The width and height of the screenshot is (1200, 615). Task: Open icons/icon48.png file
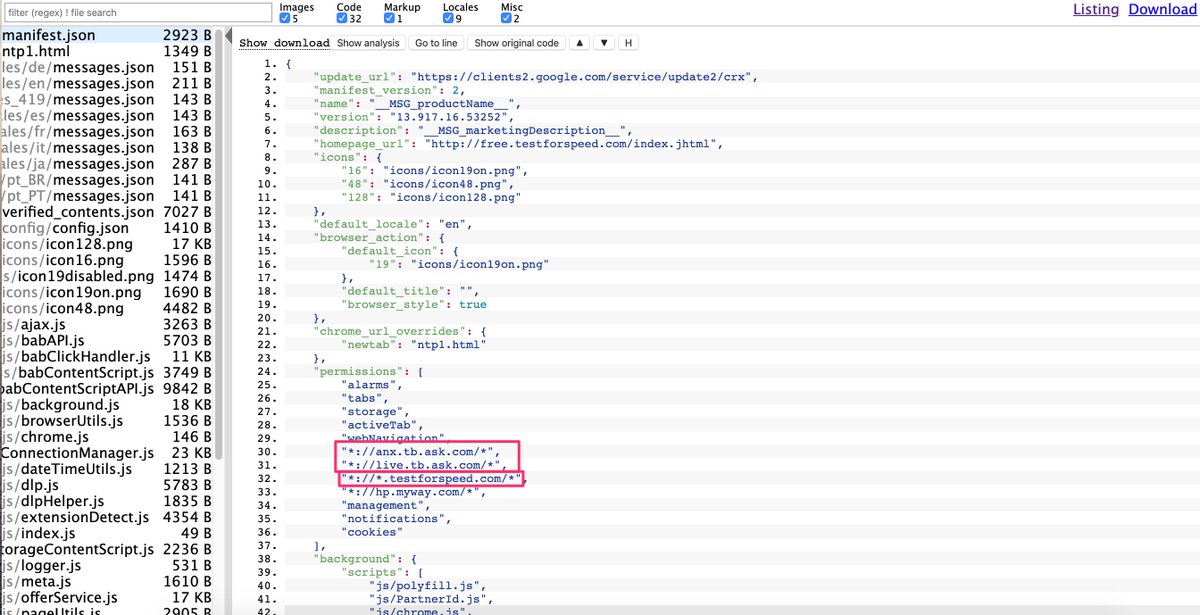click(x=106, y=308)
